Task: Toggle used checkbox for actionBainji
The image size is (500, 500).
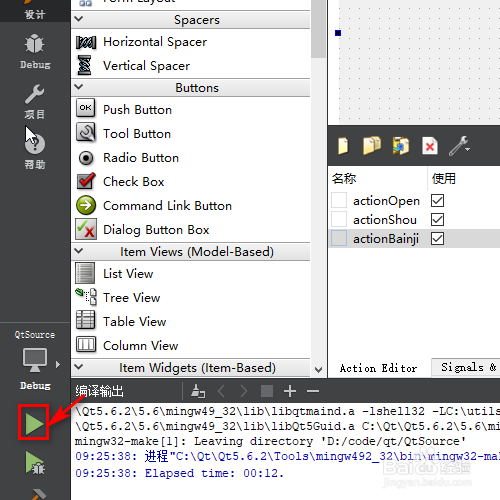Action: pos(437,239)
